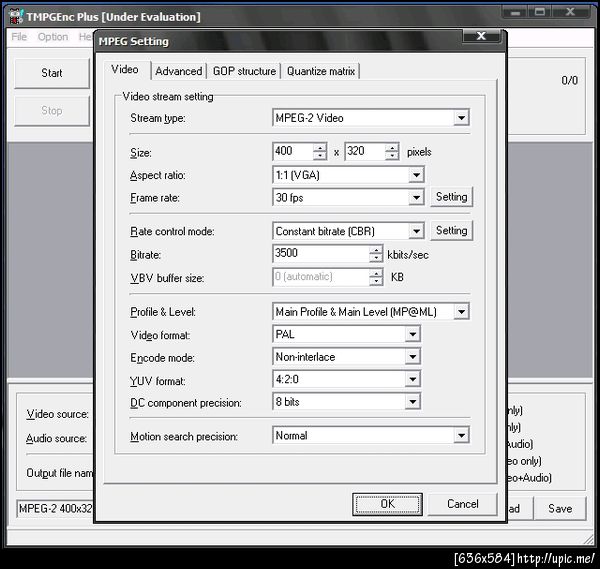
Task: Click the TMPGEnc application icon in title bar
Action: (16, 16)
